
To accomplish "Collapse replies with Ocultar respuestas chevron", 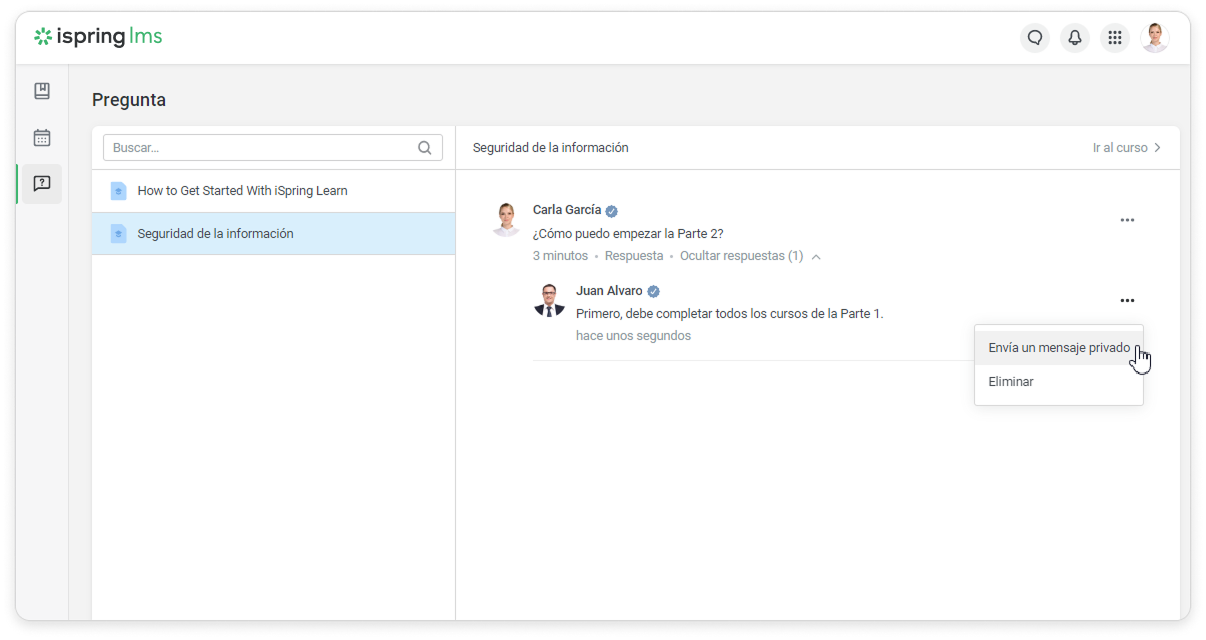I will [x=816, y=257].
